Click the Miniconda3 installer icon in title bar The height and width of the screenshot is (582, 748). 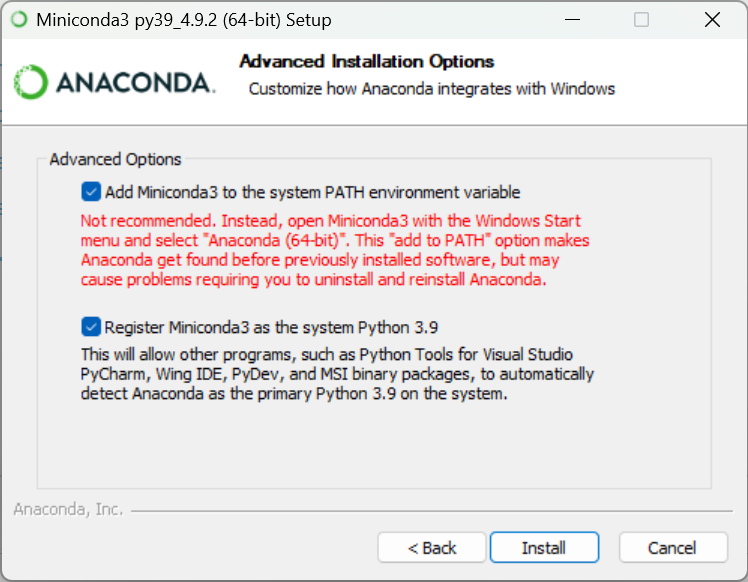(19, 20)
